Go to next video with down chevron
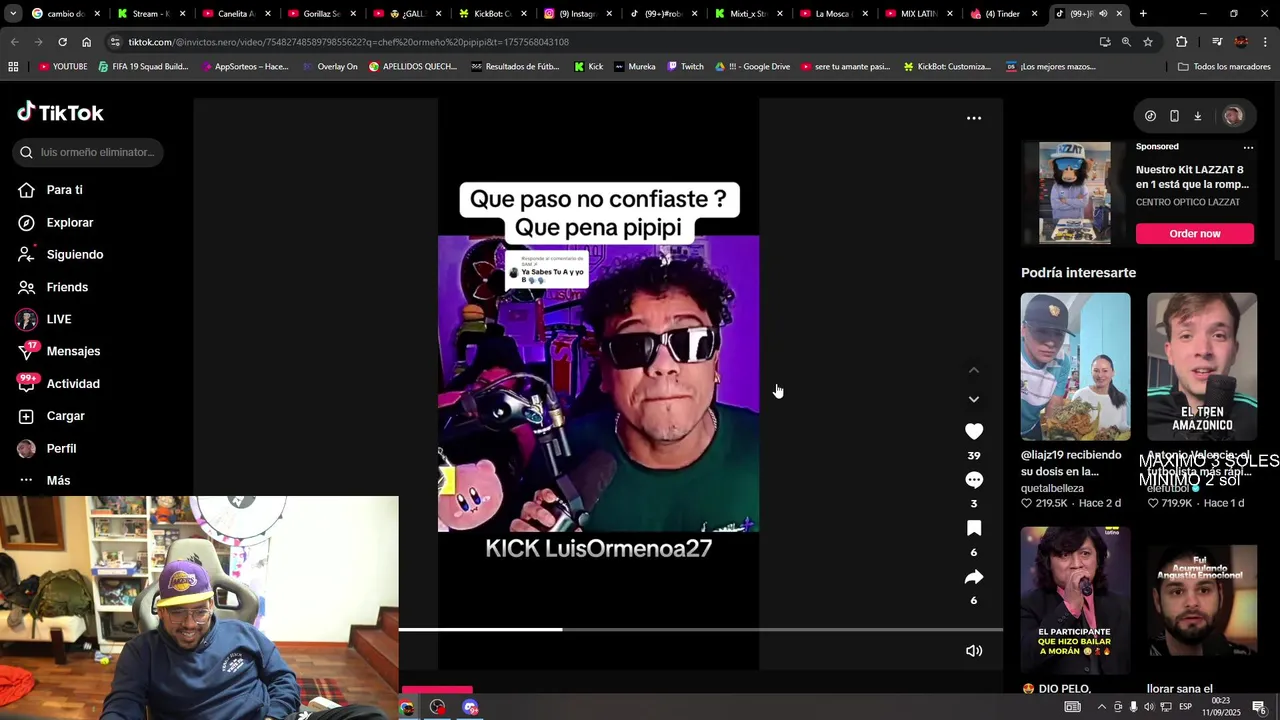The width and height of the screenshot is (1280, 720). [x=974, y=399]
